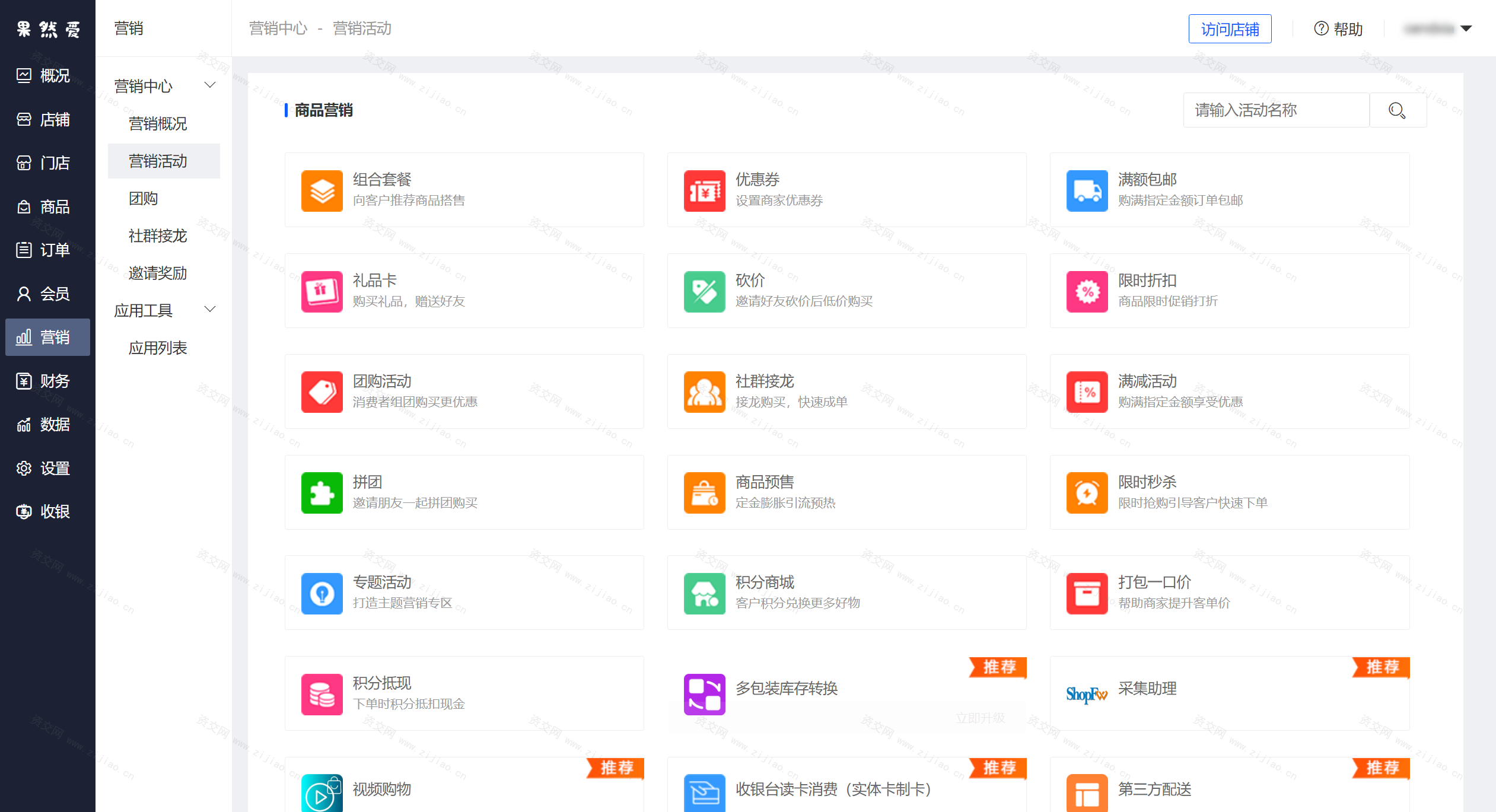Open 设置 in the sidebar
Viewport: 1496px width, 812px height.
point(47,468)
